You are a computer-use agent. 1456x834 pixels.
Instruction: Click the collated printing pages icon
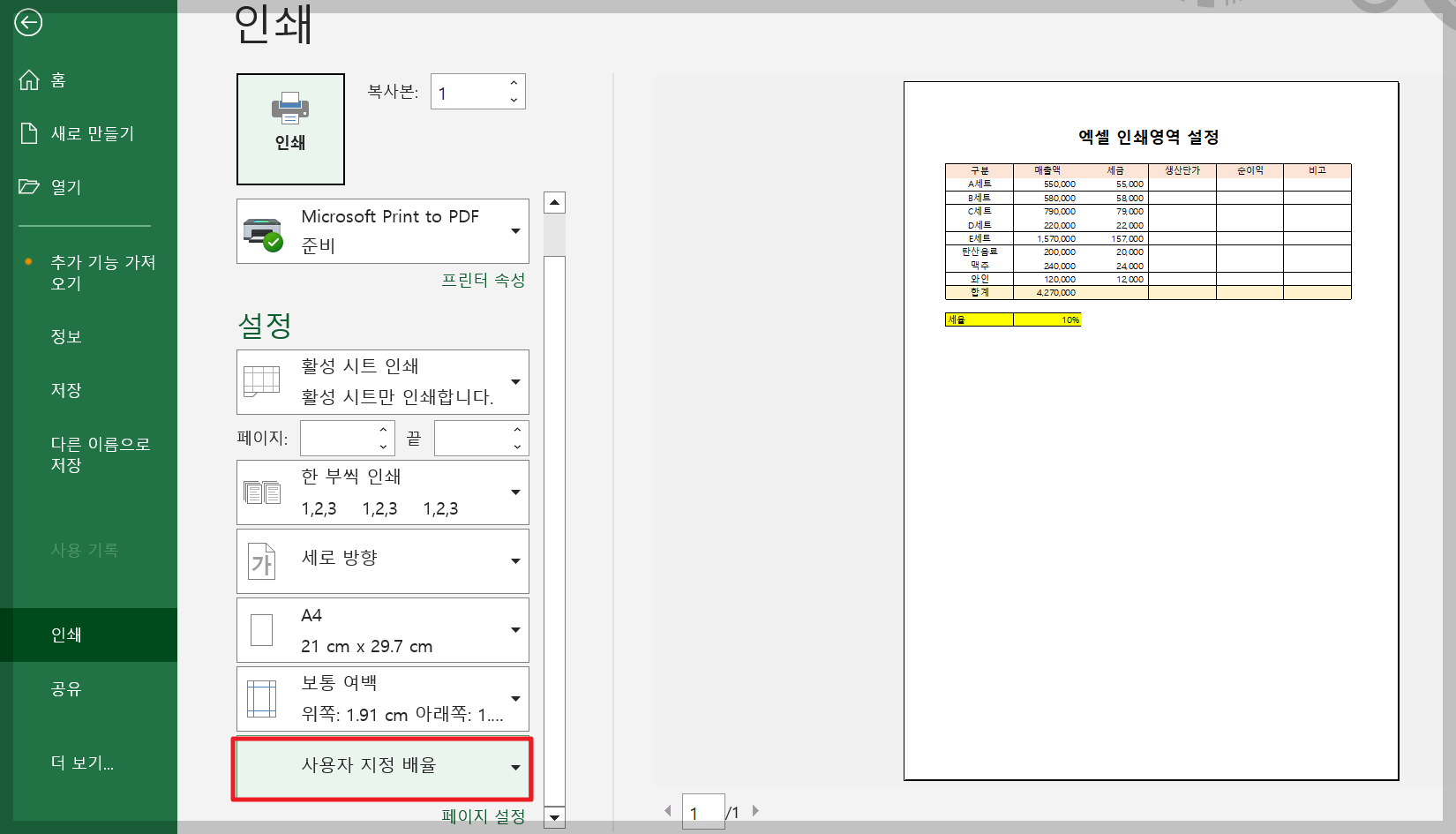pyautogui.click(x=262, y=492)
